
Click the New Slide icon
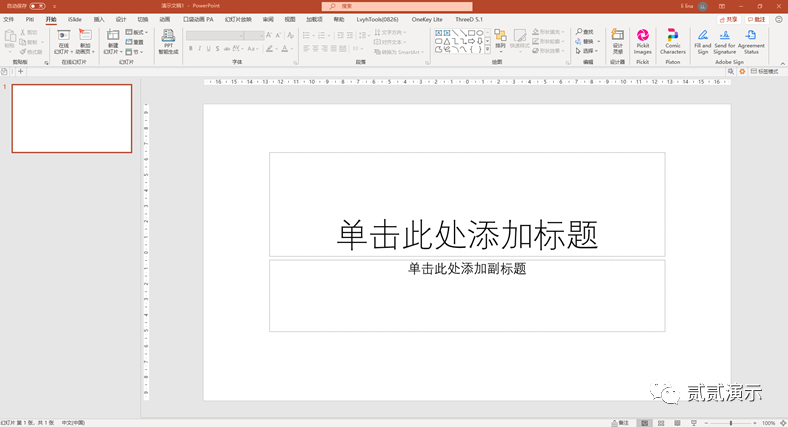113,35
